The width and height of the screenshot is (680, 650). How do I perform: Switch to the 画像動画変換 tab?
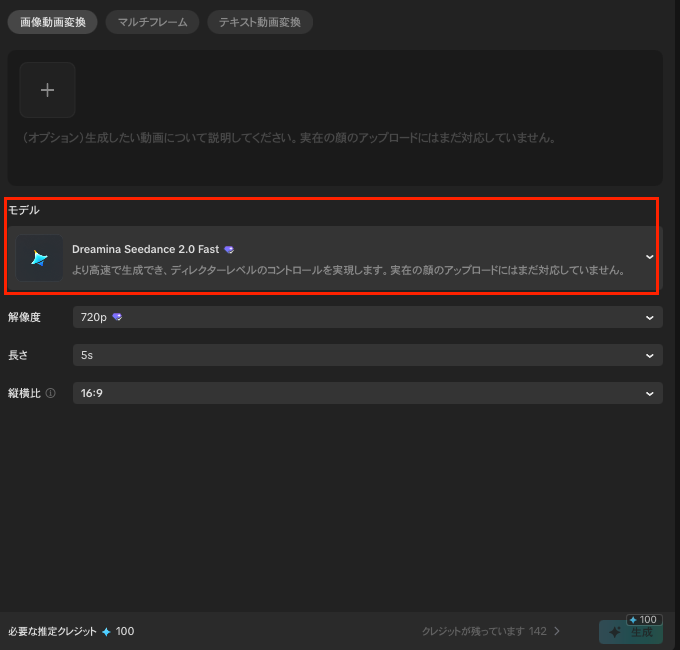53,22
